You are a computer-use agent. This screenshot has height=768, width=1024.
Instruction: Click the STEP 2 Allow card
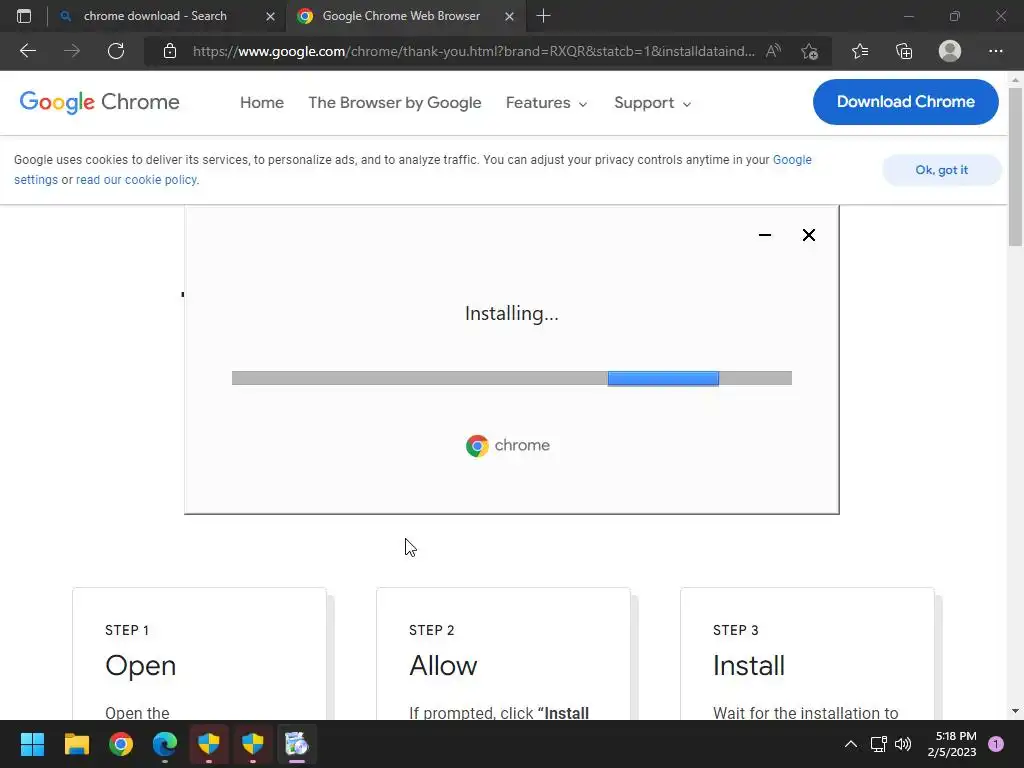click(x=503, y=654)
